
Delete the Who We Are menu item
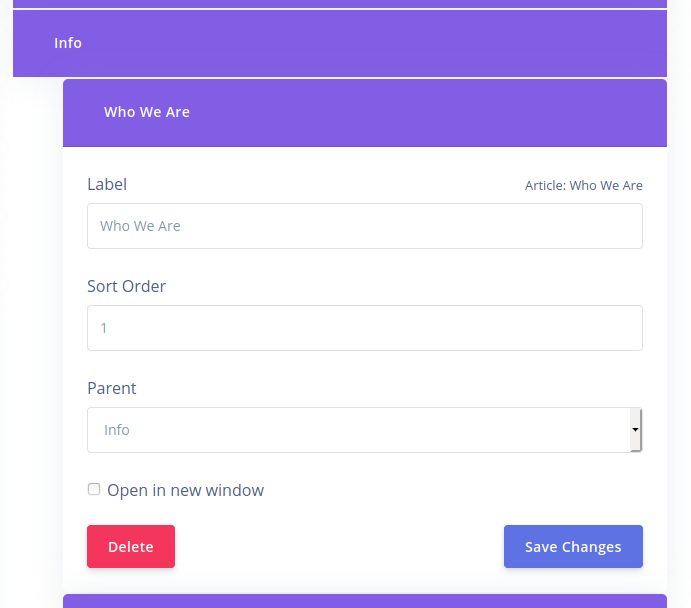pos(131,547)
